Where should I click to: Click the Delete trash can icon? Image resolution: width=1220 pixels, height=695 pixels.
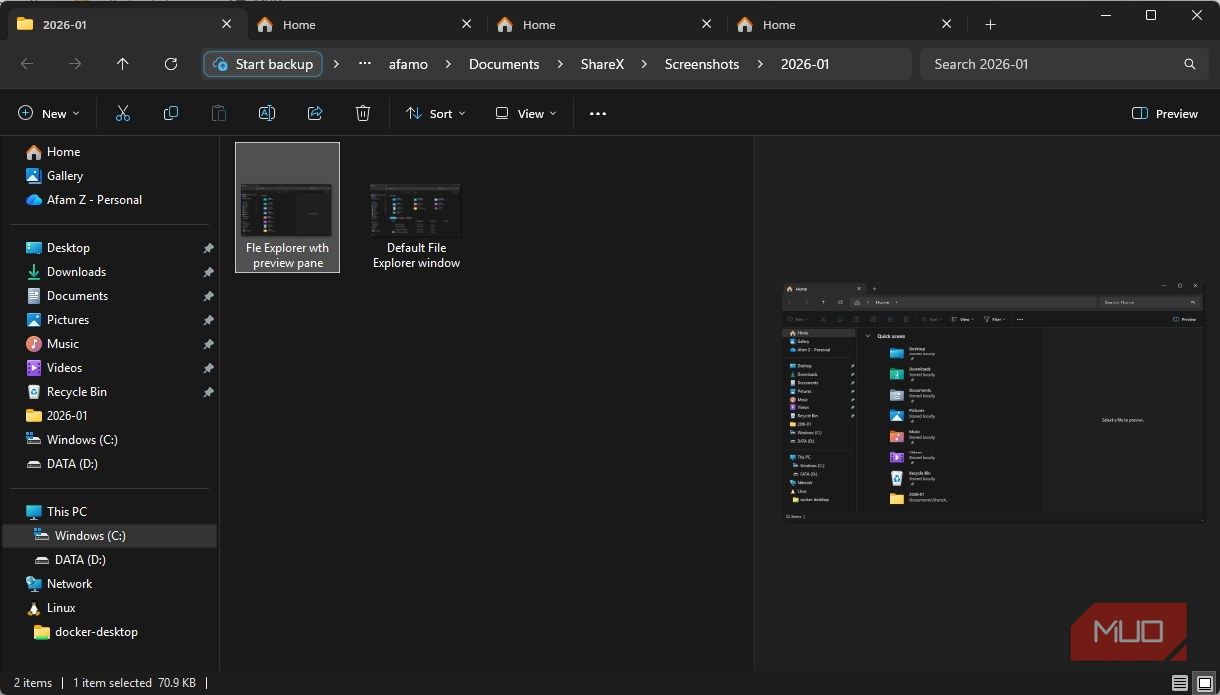363,114
